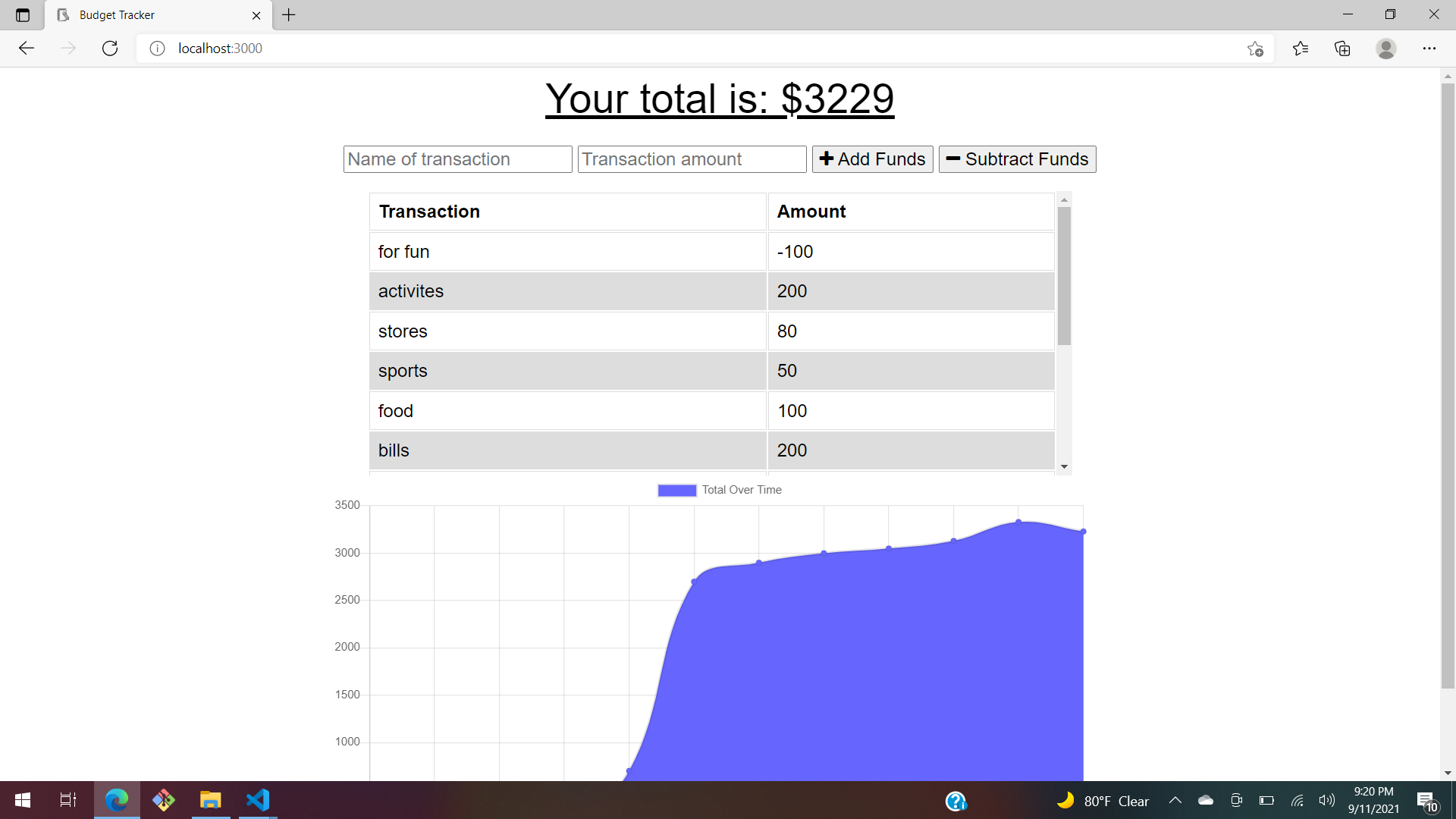Open the volume control in system tray
This screenshot has width=1456, height=819.
(1326, 800)
